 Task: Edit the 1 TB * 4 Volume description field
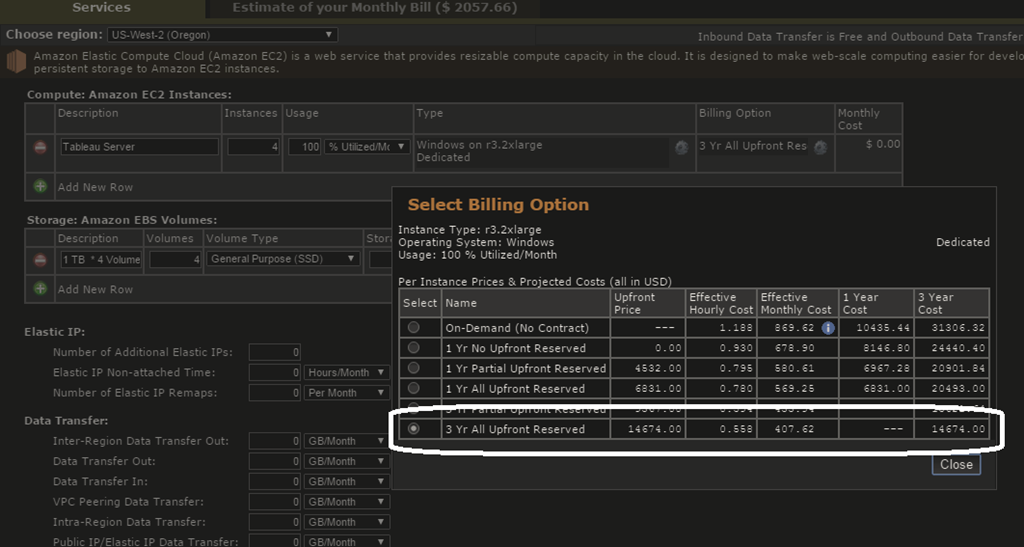point(101,259)
